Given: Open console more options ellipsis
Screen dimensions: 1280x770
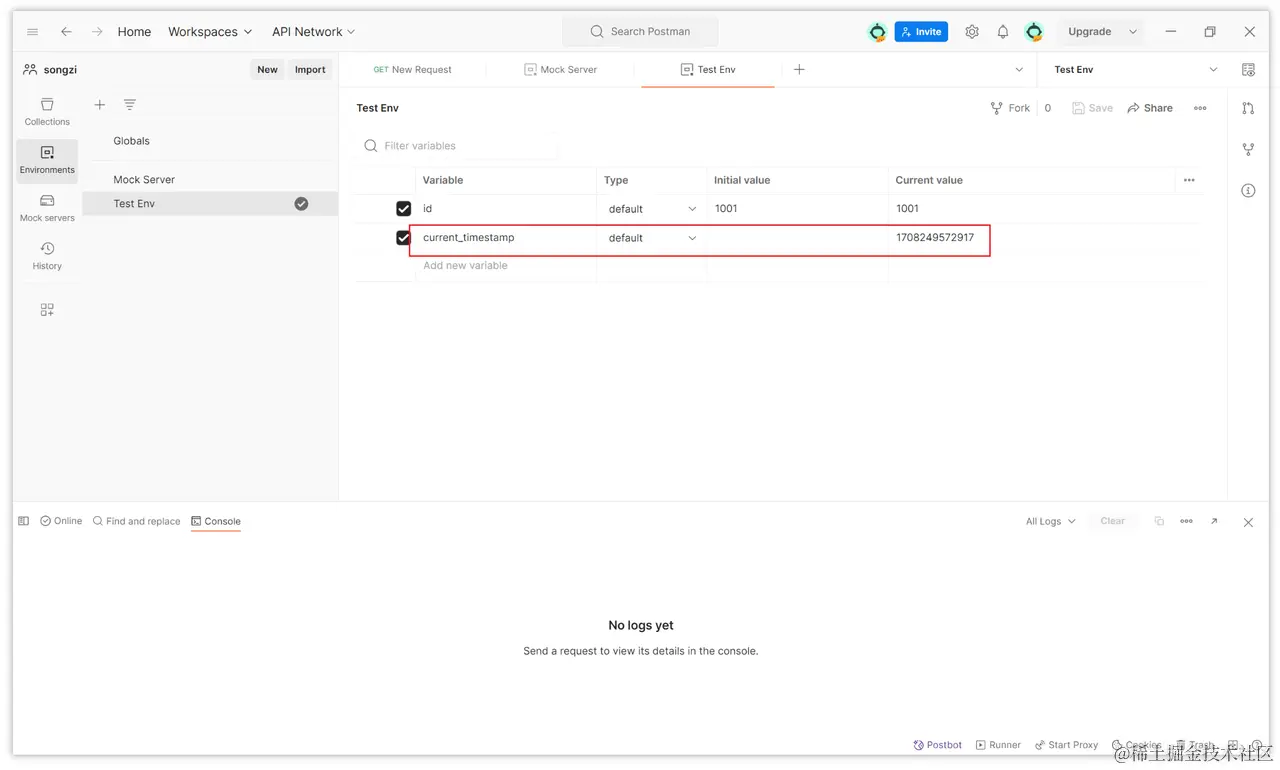Looking at the screenshot, I should click(x=1186, y=521).
